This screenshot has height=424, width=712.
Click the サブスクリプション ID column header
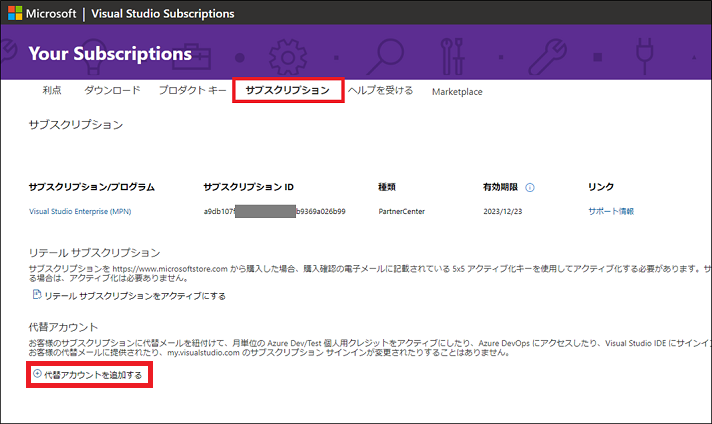pyautogui.click(x=248, y=187)
